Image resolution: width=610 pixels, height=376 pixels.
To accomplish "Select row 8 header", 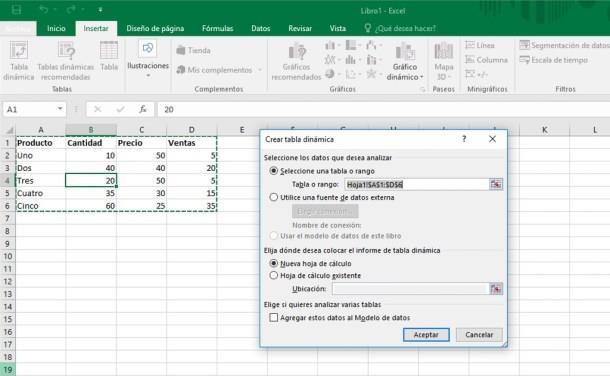I will (7, 231).
